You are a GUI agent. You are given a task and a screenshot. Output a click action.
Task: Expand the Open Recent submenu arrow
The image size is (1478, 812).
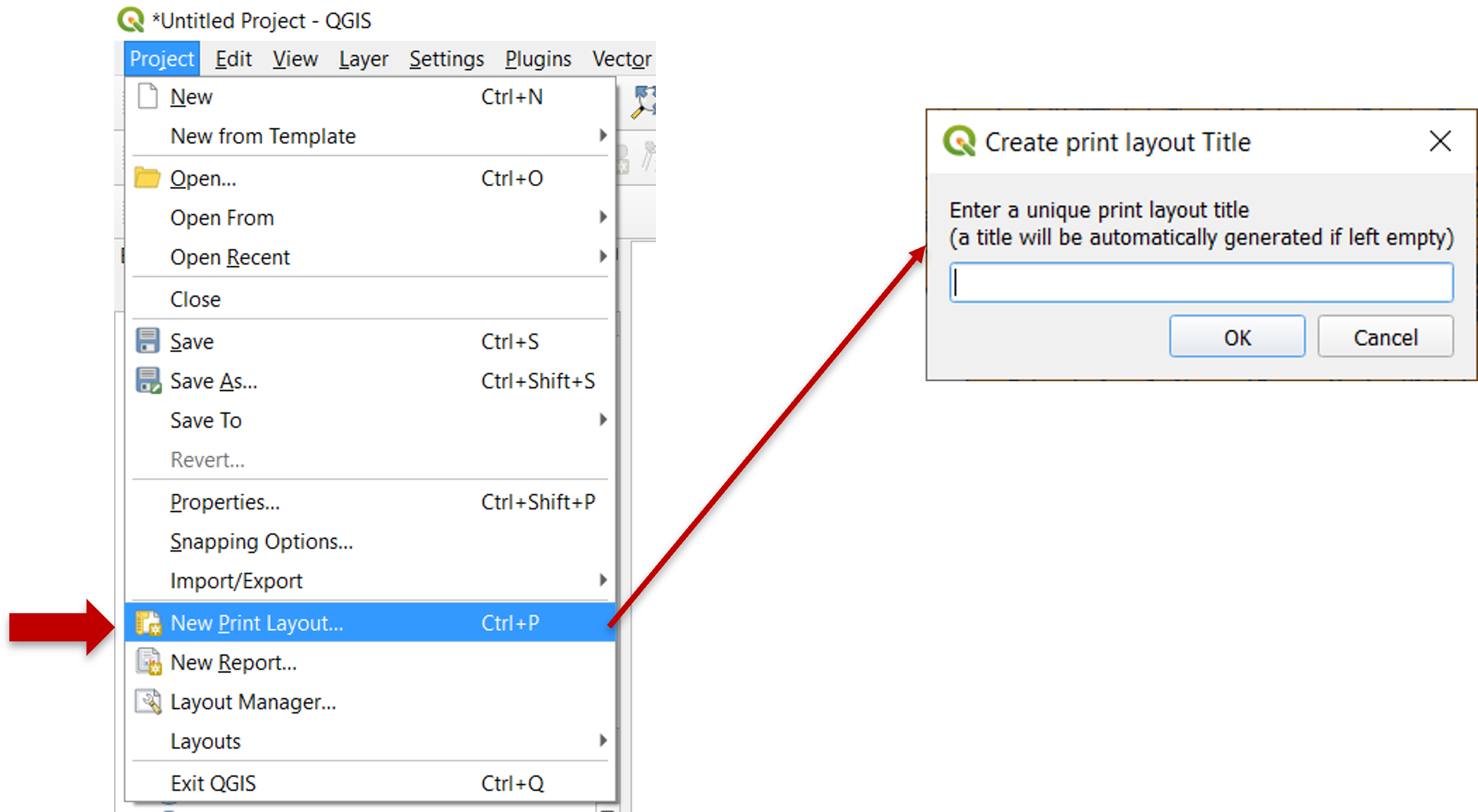[x=603, y=256]
